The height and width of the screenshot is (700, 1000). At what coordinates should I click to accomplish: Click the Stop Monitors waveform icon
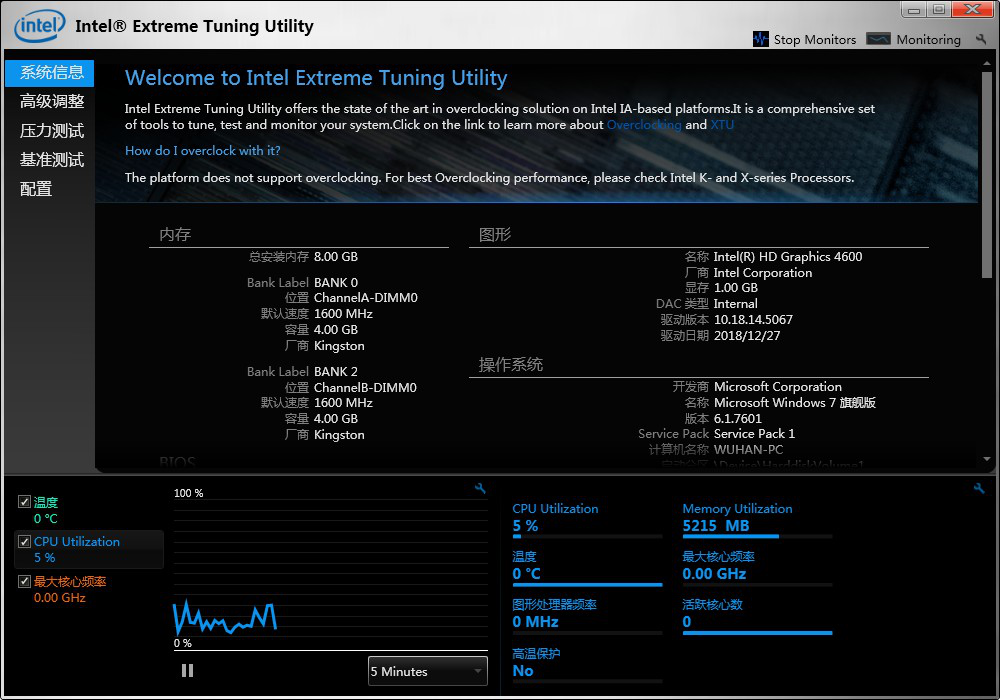point(761,39)
